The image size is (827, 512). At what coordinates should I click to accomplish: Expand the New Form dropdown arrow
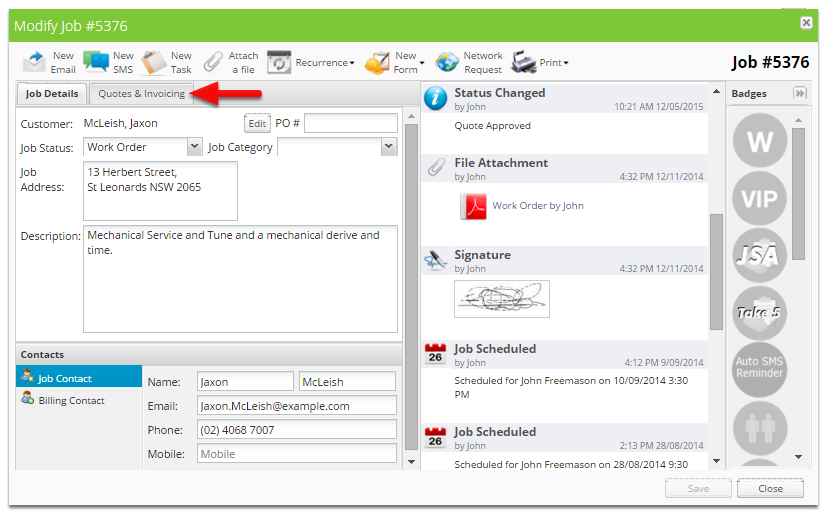(x=422, y=63)
